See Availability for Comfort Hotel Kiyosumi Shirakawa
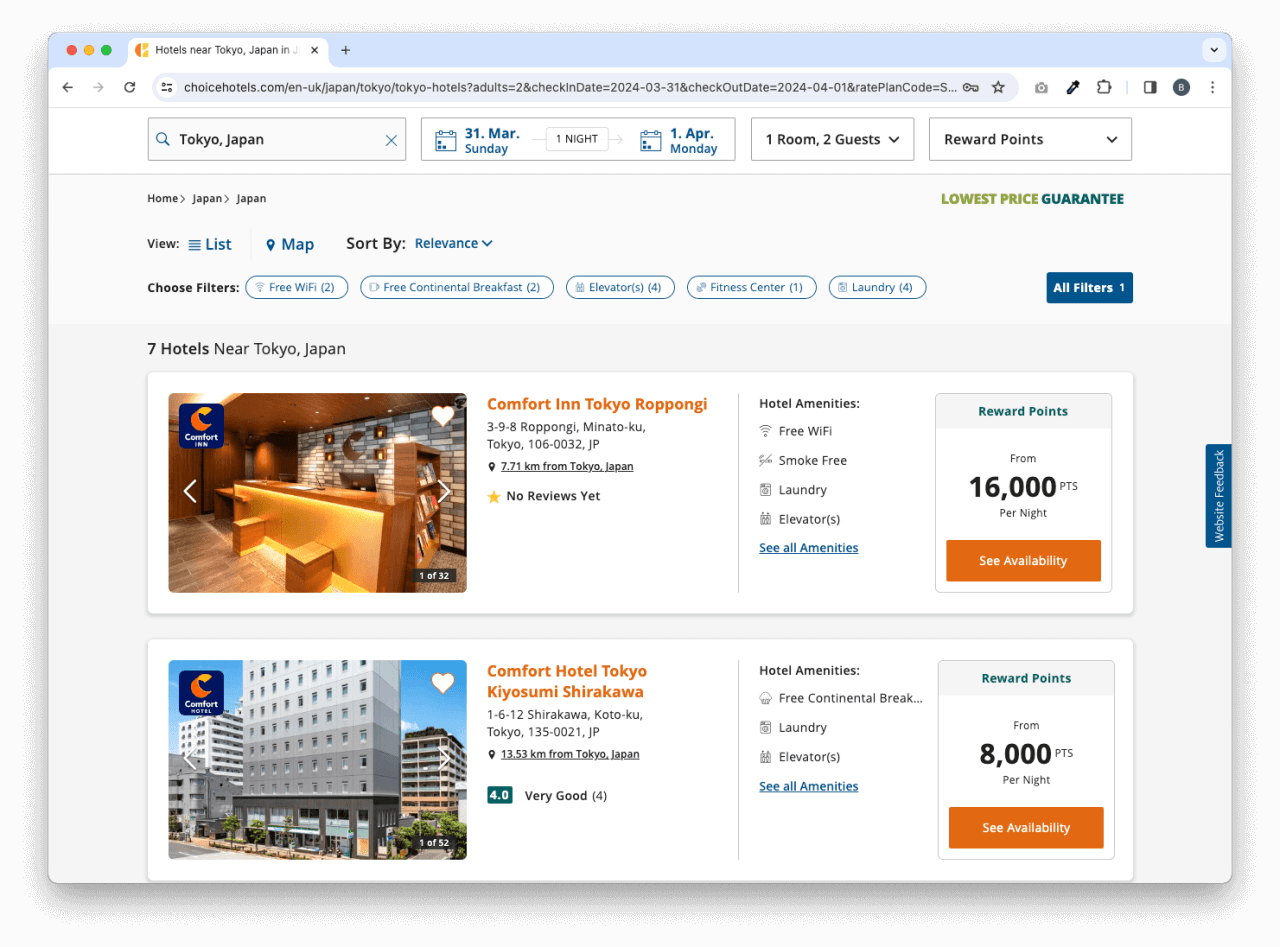The image size is (1280, 947). (x=1026, y=828)
